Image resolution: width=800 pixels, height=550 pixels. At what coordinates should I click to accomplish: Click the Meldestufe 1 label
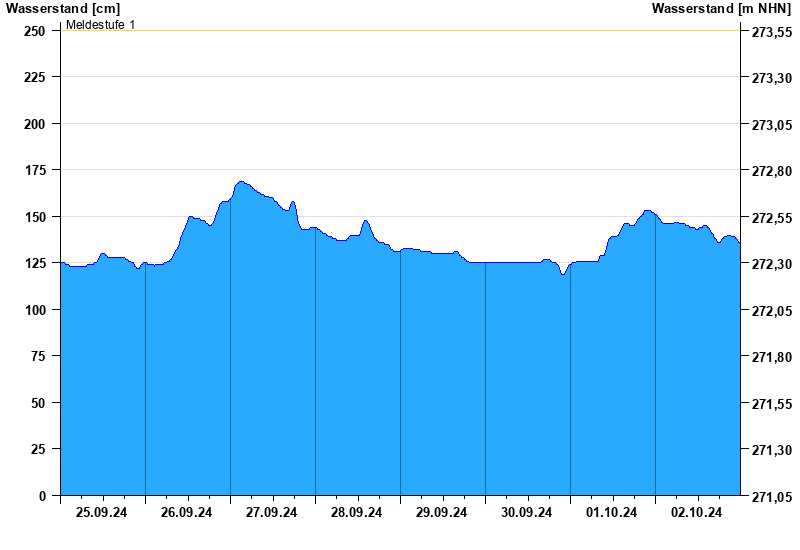101,24
